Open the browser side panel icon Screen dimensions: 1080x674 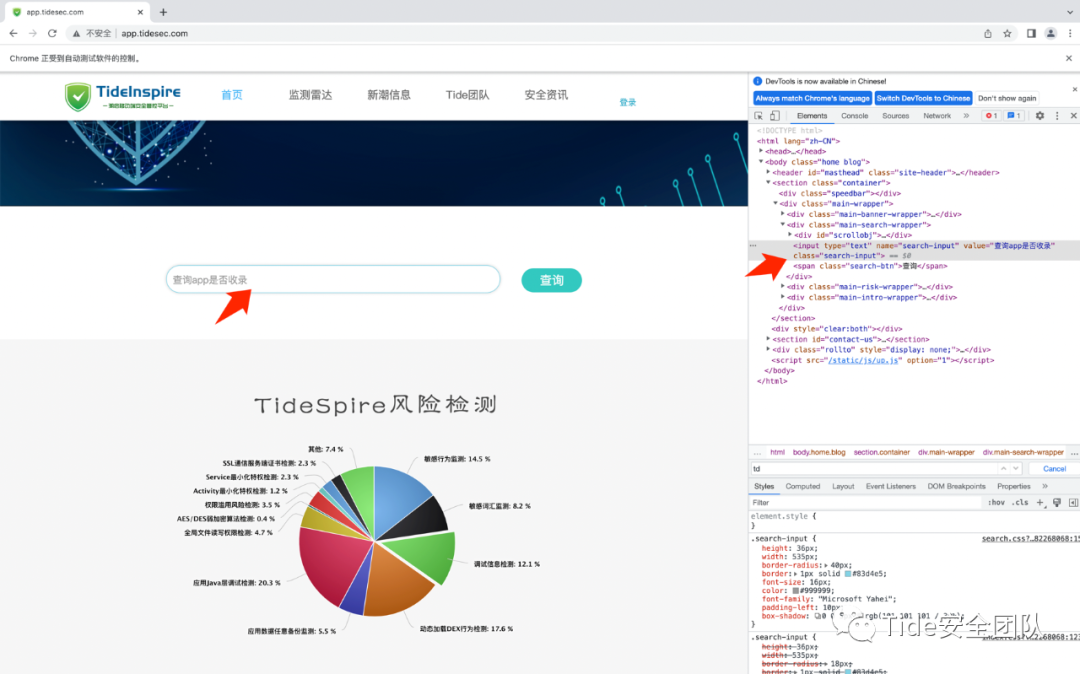(1031, 33)
